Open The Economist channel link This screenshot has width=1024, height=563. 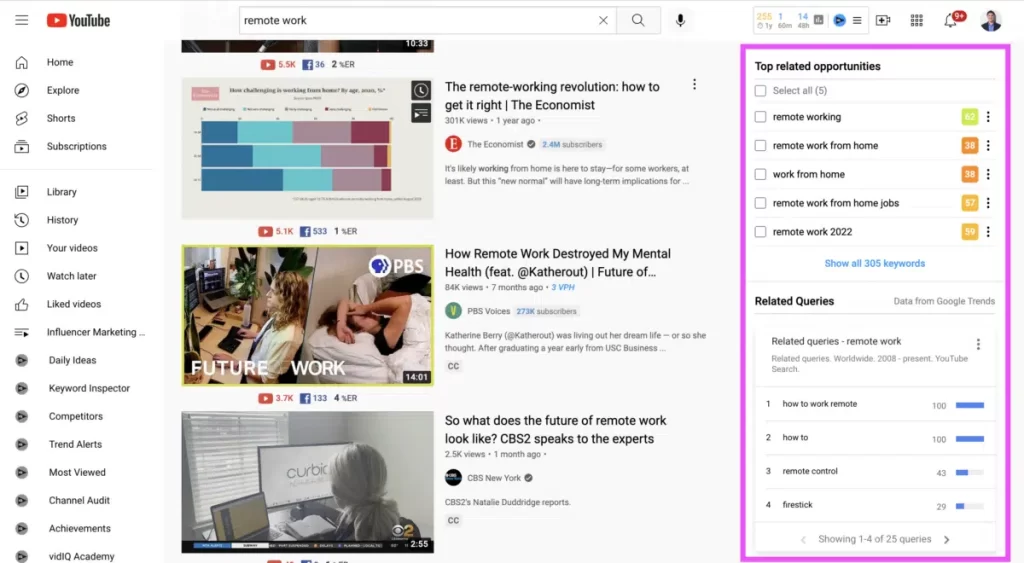point(494,144)
